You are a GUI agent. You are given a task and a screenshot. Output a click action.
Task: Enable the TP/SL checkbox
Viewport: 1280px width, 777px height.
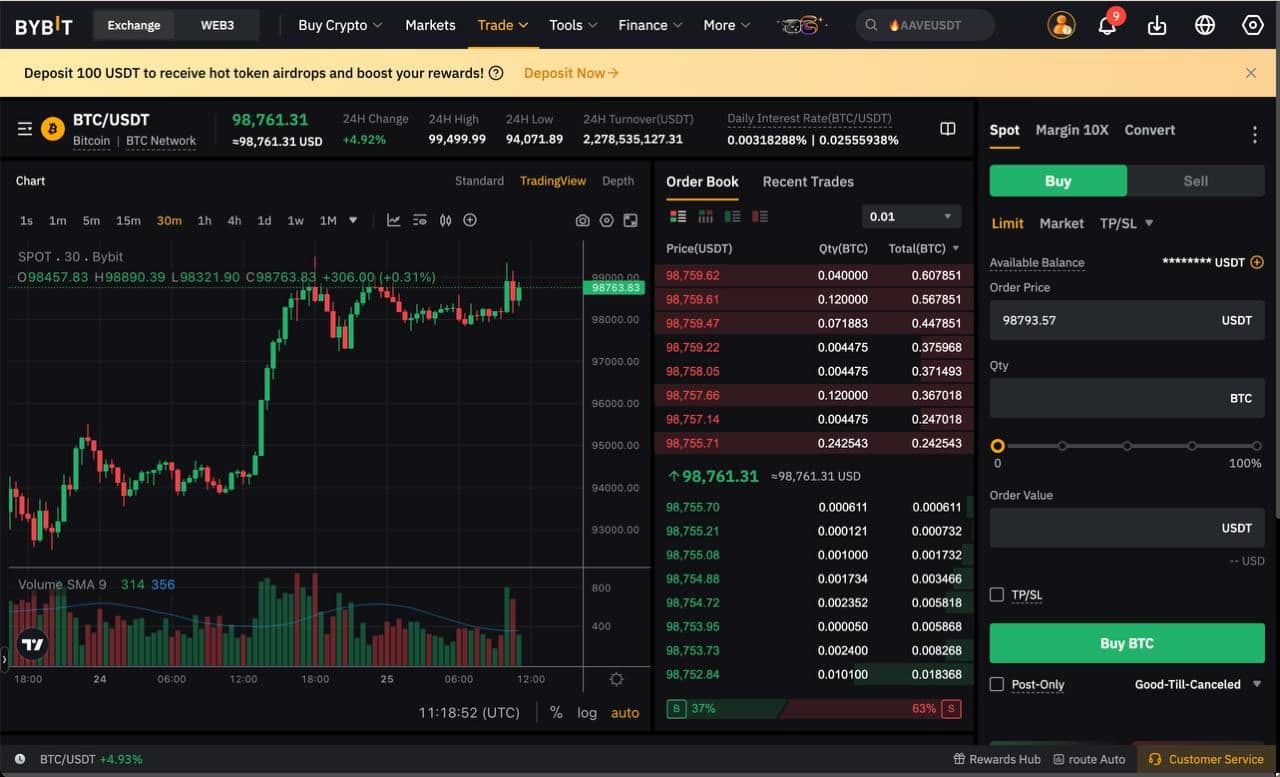point(997,594)
